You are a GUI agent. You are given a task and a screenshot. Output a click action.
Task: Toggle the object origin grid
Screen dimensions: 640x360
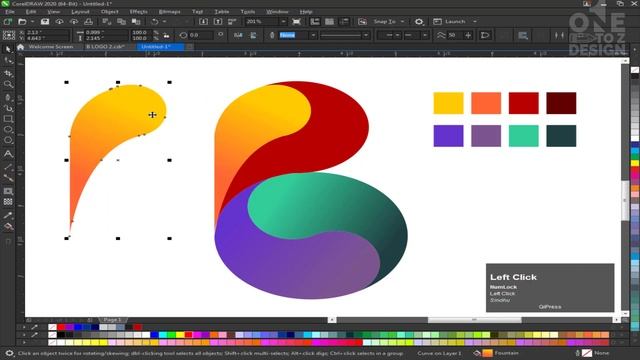[9, 35]
